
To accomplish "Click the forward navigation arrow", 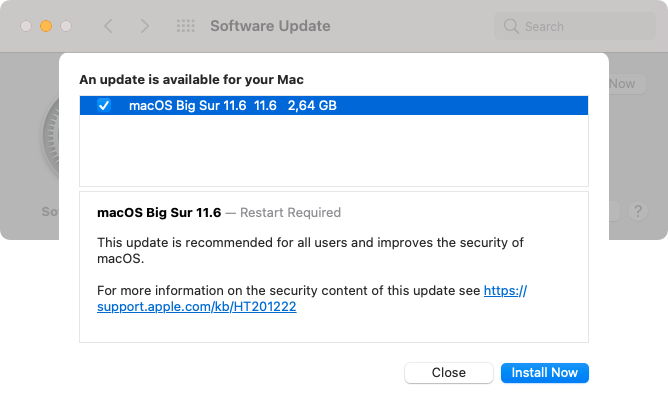I will click(144, 26).
